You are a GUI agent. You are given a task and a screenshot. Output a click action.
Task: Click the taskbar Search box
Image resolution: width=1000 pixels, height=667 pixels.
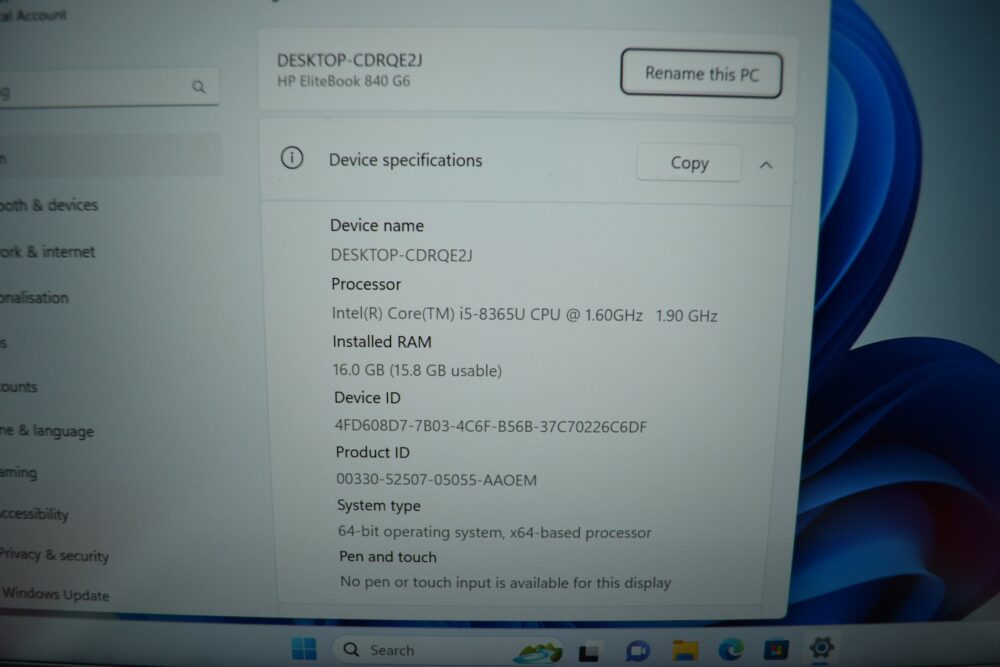(x=446, y=650)
